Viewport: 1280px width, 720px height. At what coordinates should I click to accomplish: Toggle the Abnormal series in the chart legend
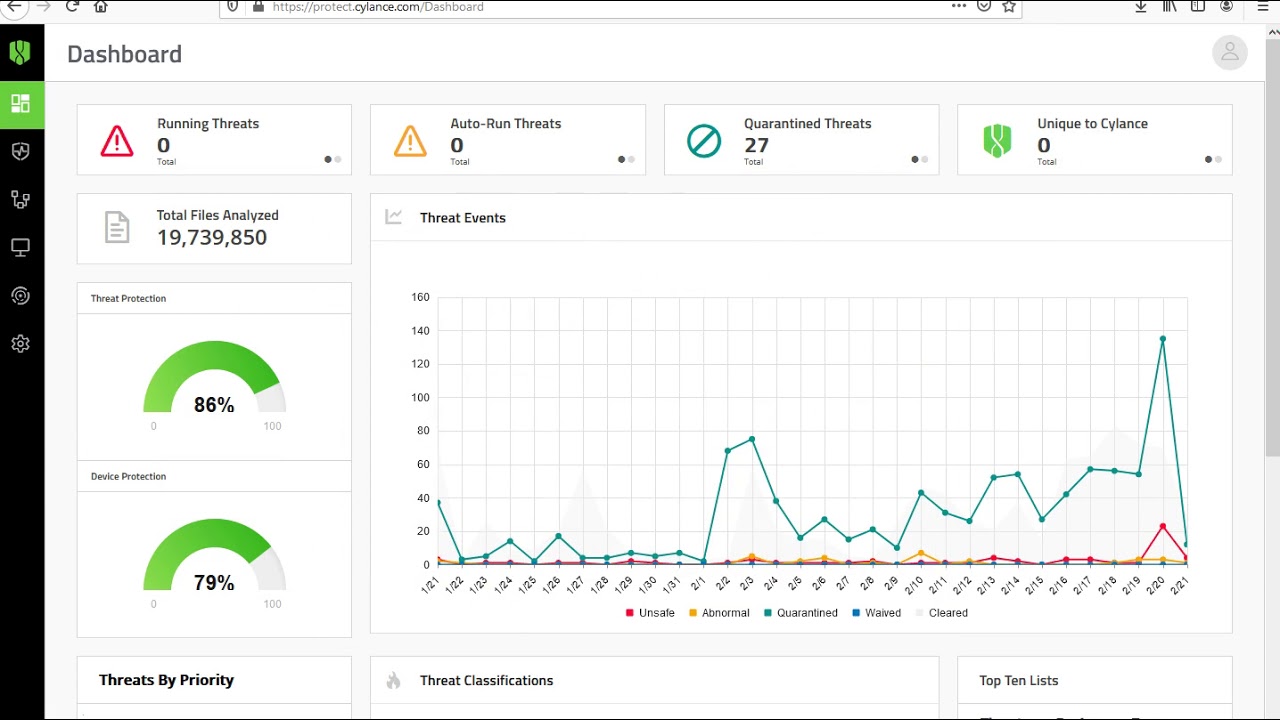coord(719,613)
